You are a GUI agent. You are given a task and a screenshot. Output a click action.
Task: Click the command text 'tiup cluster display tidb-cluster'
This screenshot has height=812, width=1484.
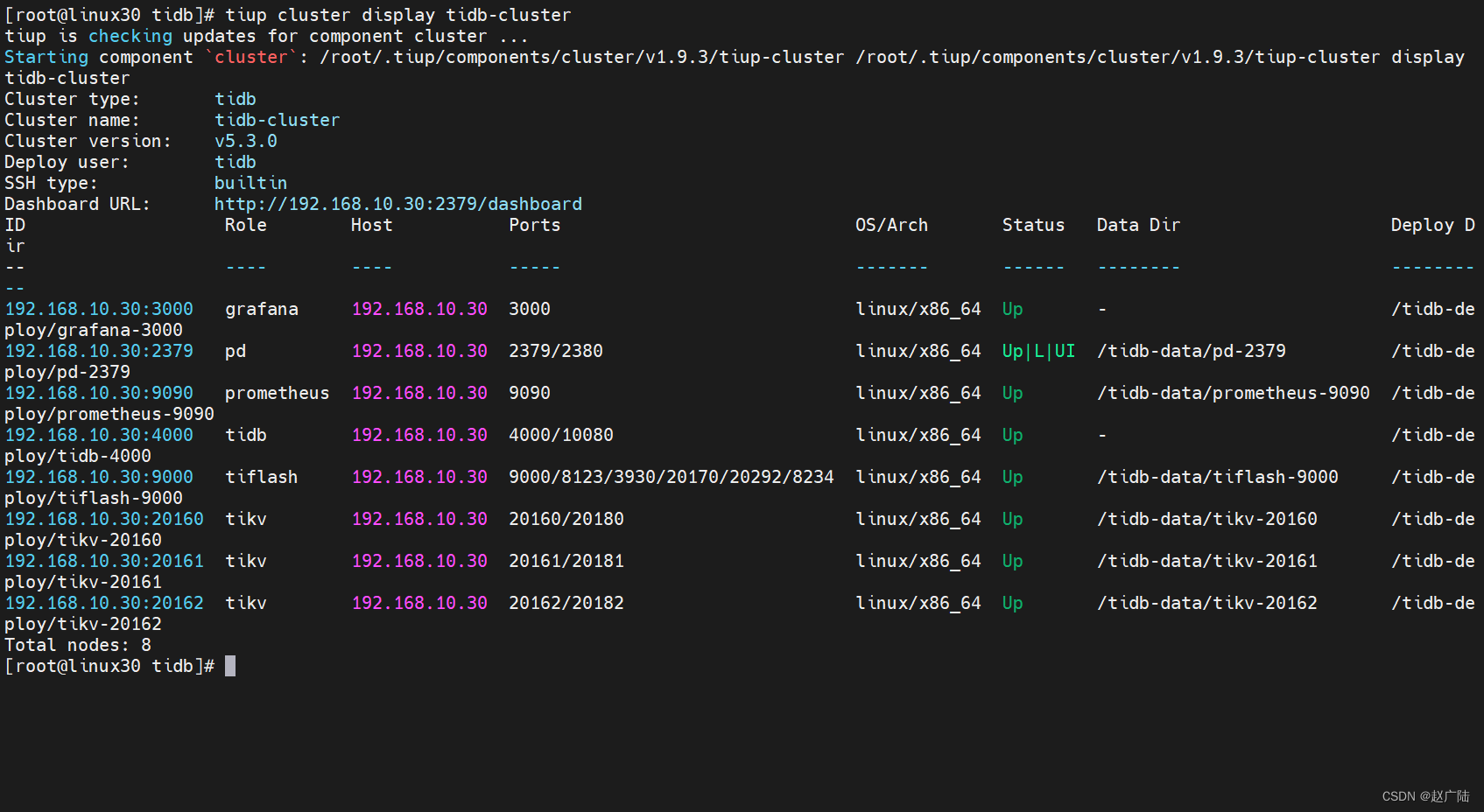(398, 15)
